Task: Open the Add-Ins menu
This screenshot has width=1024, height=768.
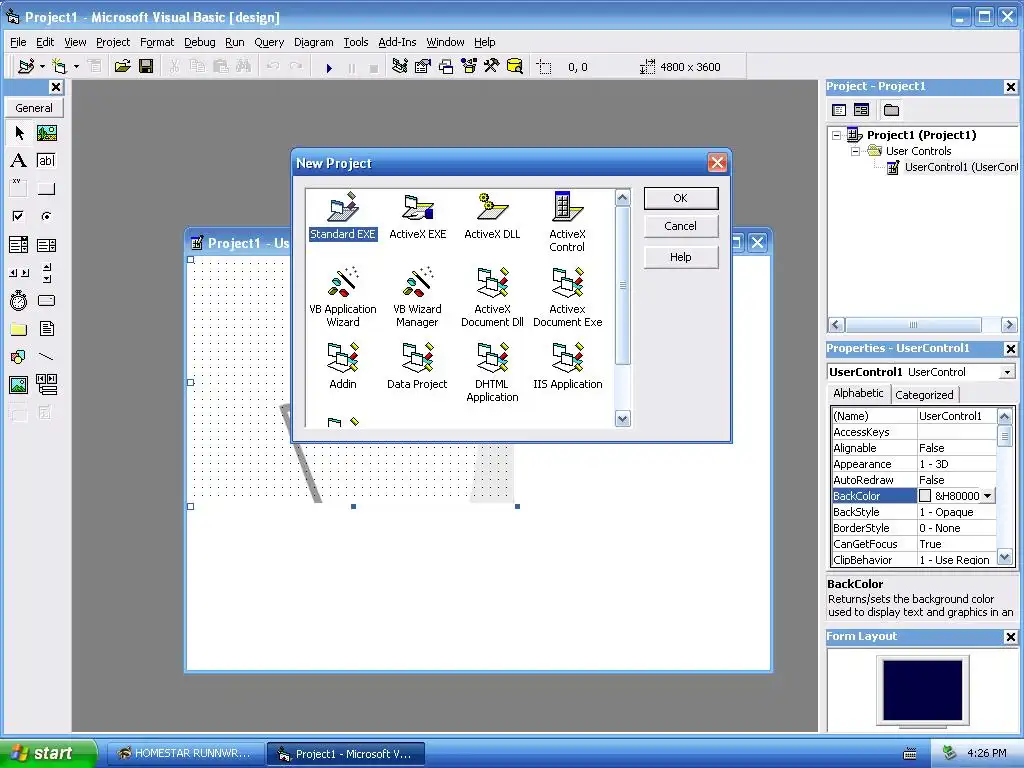Action: (x=397, y=42)
